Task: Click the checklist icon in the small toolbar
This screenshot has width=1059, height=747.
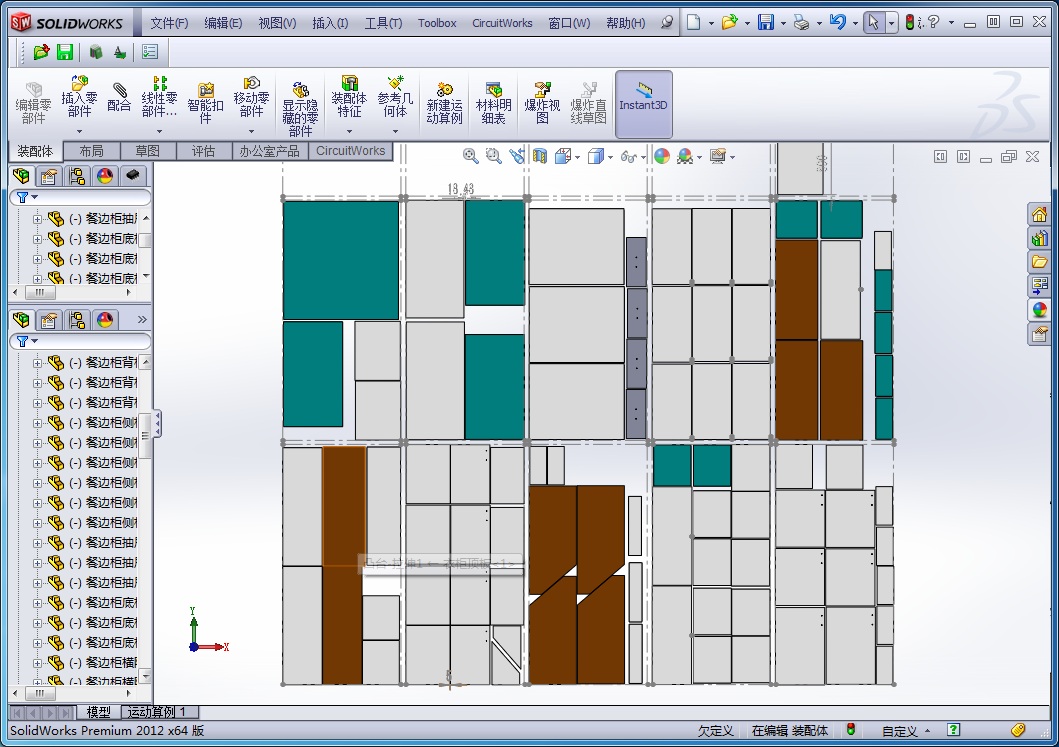Action: pyautogui.click(x=149, y=52)
